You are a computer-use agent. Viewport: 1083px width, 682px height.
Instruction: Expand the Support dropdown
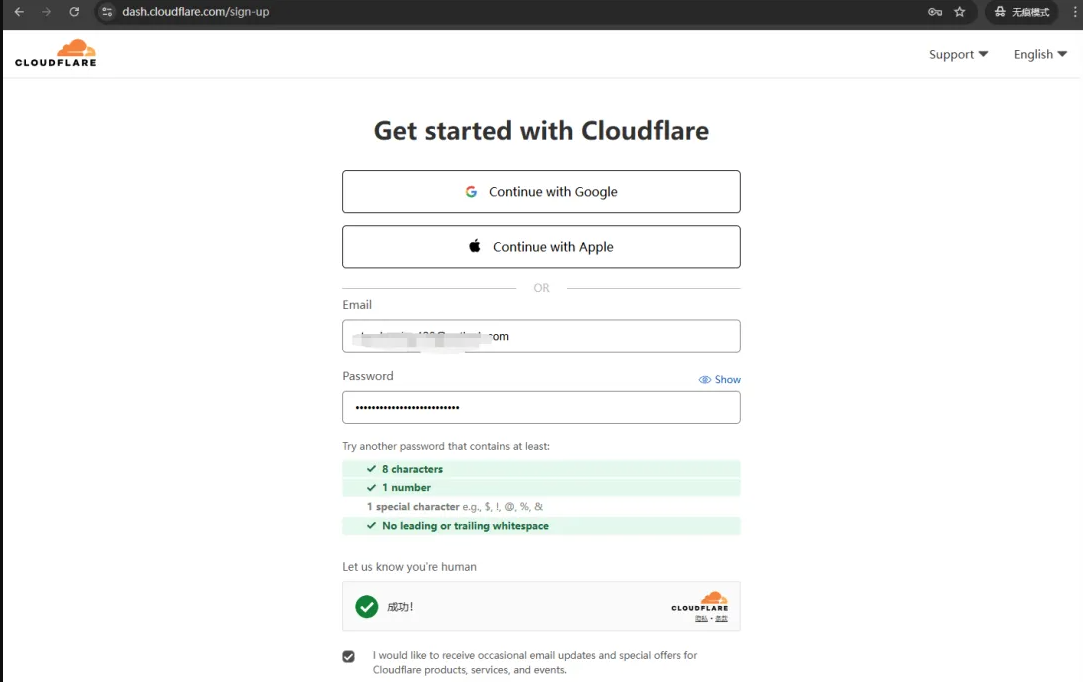pos(958,55)
